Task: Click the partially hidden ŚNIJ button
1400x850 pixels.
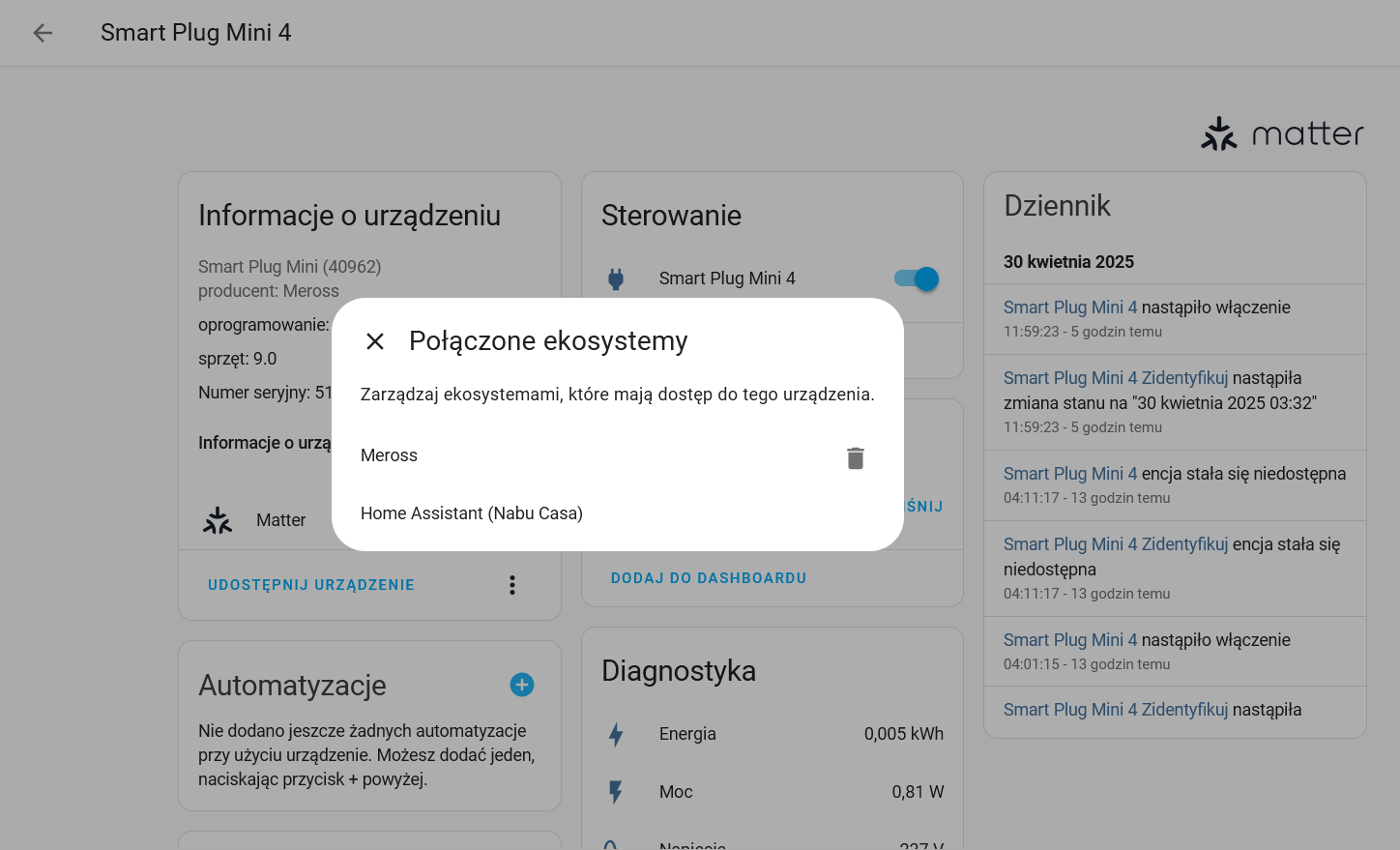Action: [x=925, y=507]
